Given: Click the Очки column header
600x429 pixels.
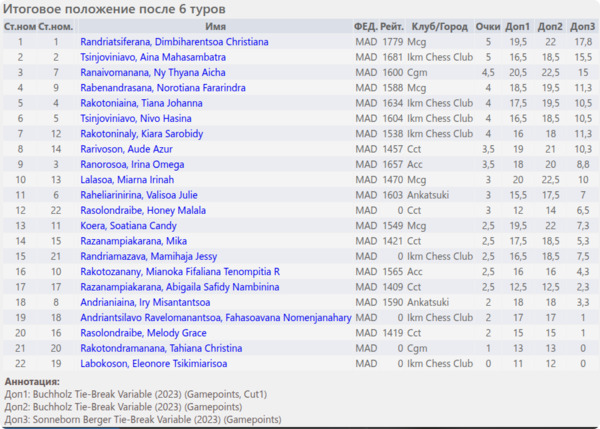Looking at the screenshot, I should (488, 25).
